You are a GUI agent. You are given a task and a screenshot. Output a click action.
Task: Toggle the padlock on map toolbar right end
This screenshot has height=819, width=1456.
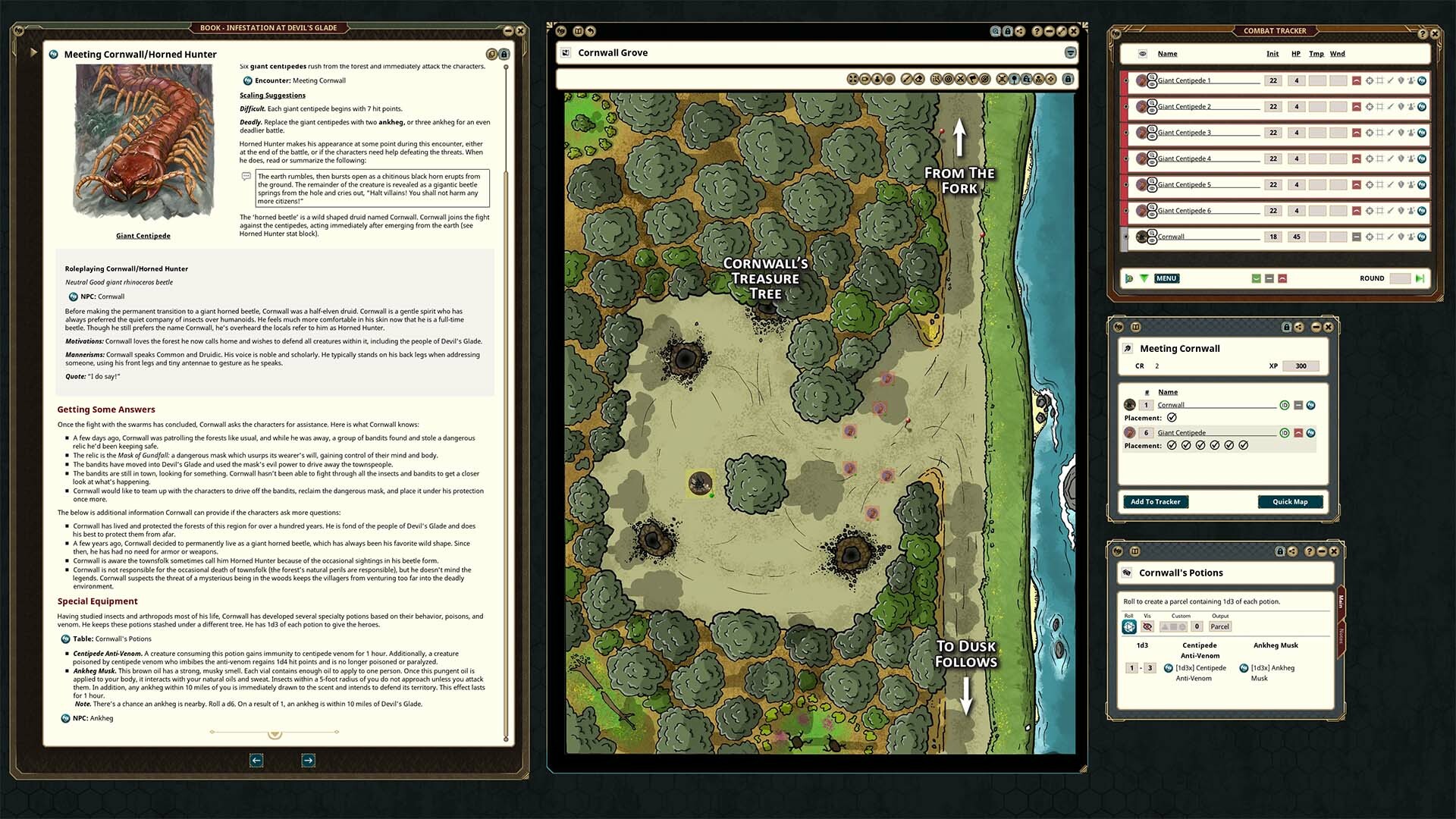coord(1068,79)
